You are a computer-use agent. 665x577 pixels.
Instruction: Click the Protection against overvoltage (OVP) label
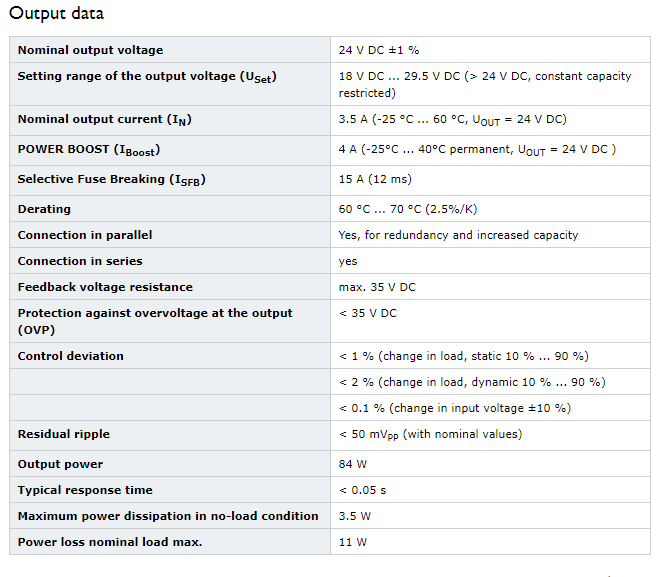point(155,321)
